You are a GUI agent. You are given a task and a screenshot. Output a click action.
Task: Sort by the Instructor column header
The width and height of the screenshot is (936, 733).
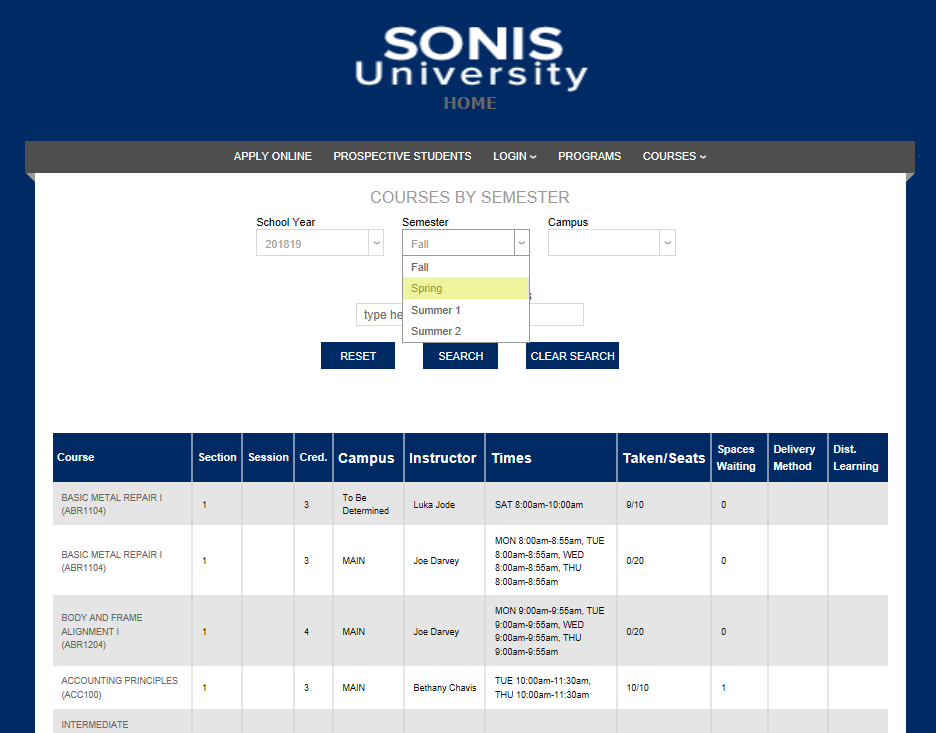[442, 458]
